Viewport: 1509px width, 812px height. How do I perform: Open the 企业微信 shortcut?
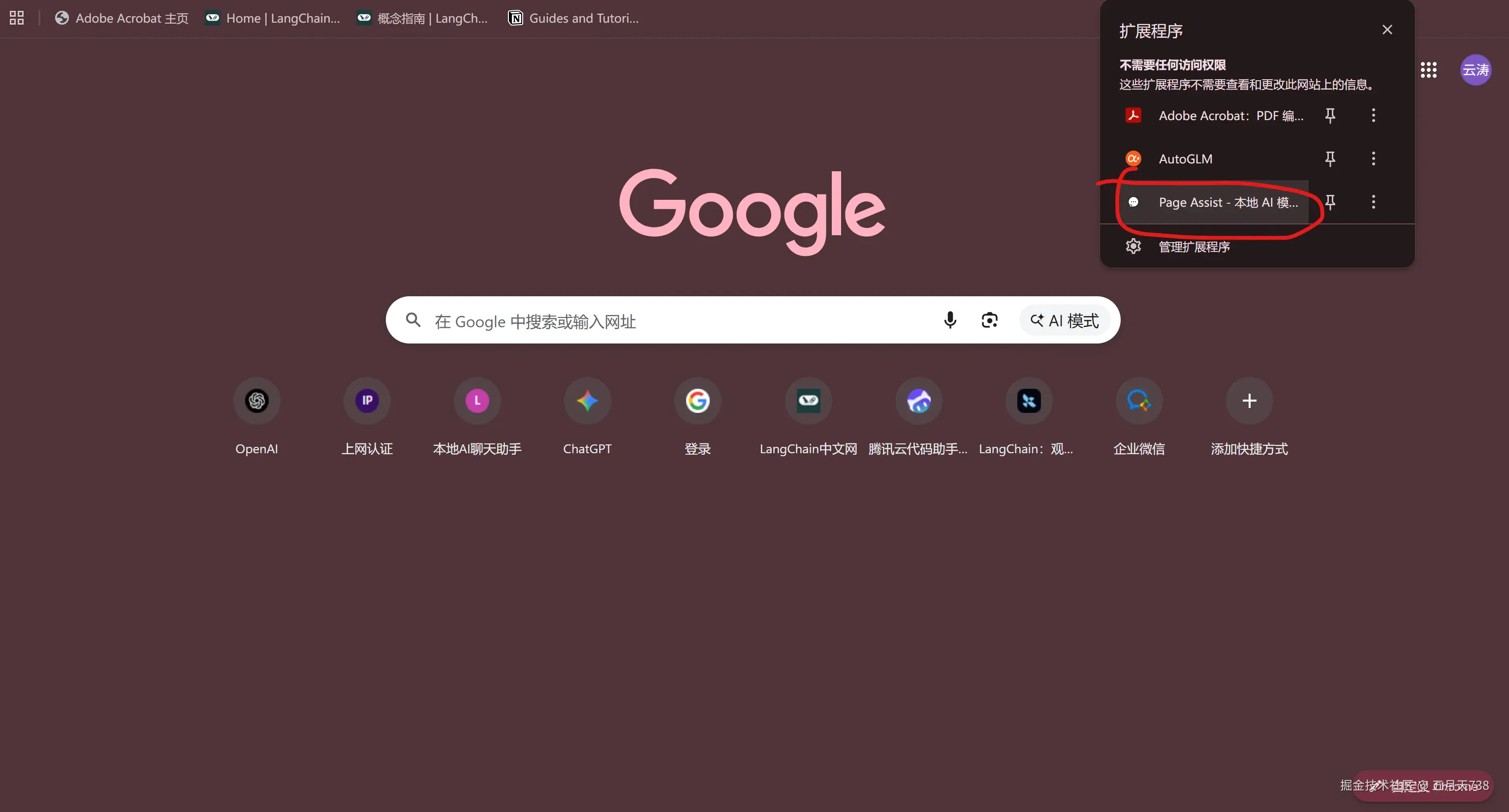pos(1138,401)
